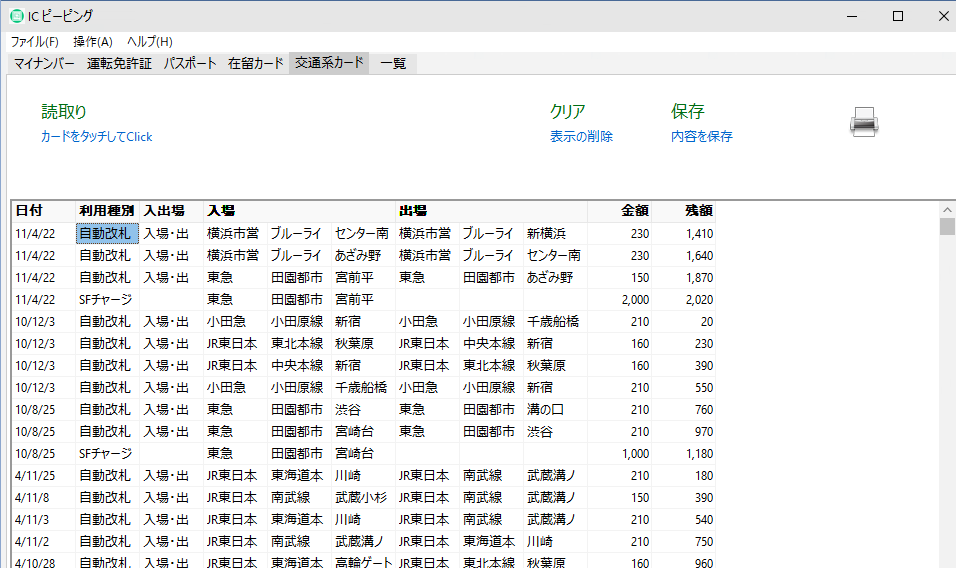Click 表示の削除 to clear display
This screenshot has height=568, width=956.
581,137
